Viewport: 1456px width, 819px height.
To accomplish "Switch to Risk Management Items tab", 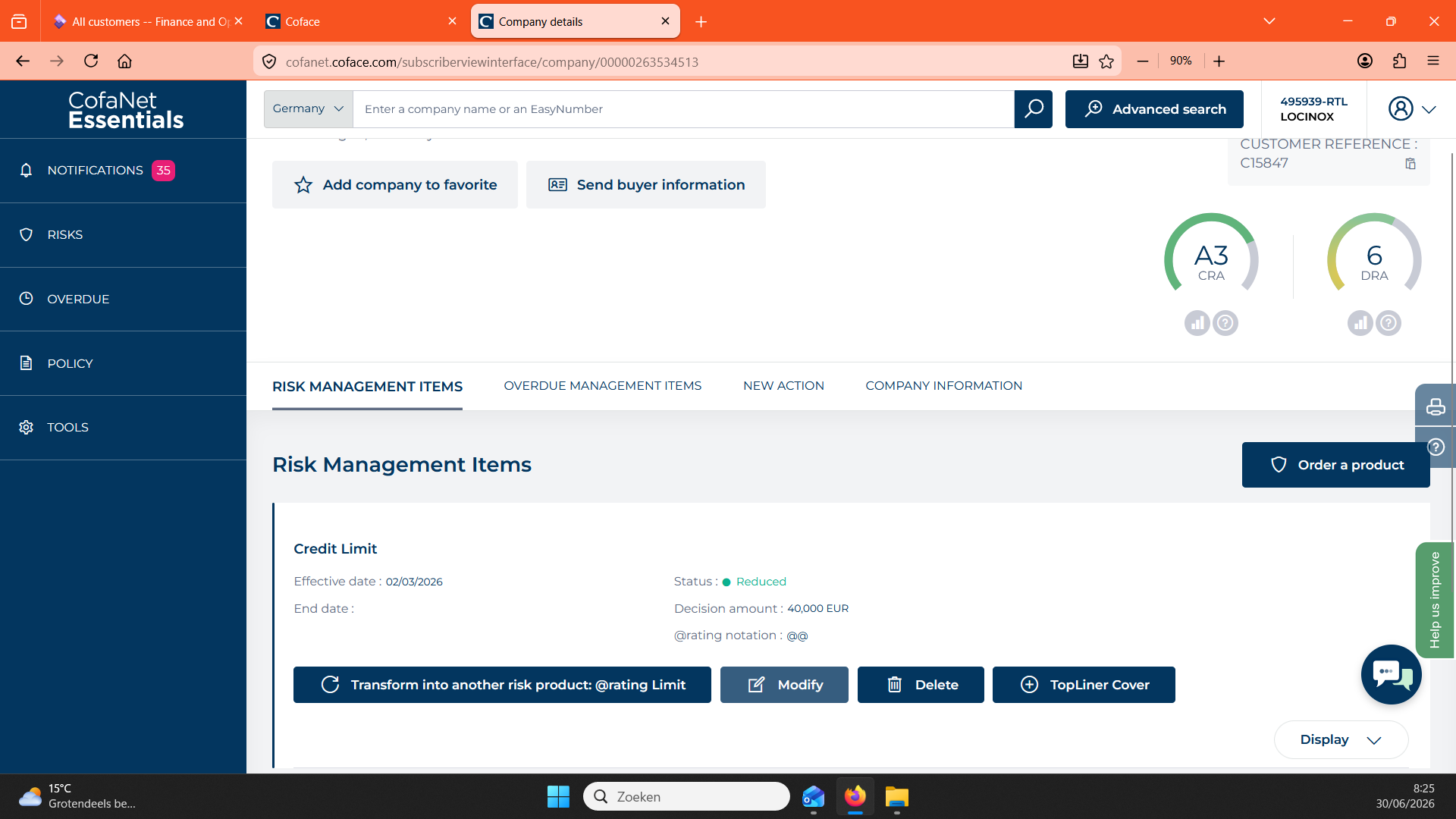I will pyautogui.click(x=367, y=387).
